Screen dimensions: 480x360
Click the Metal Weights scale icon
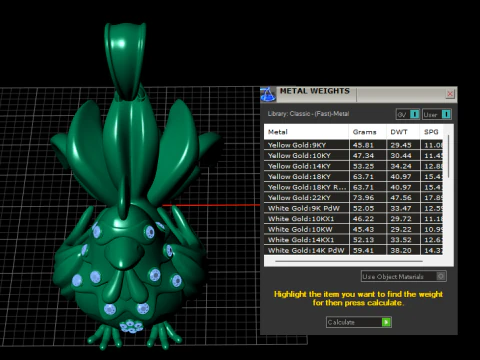click(268, 94)
